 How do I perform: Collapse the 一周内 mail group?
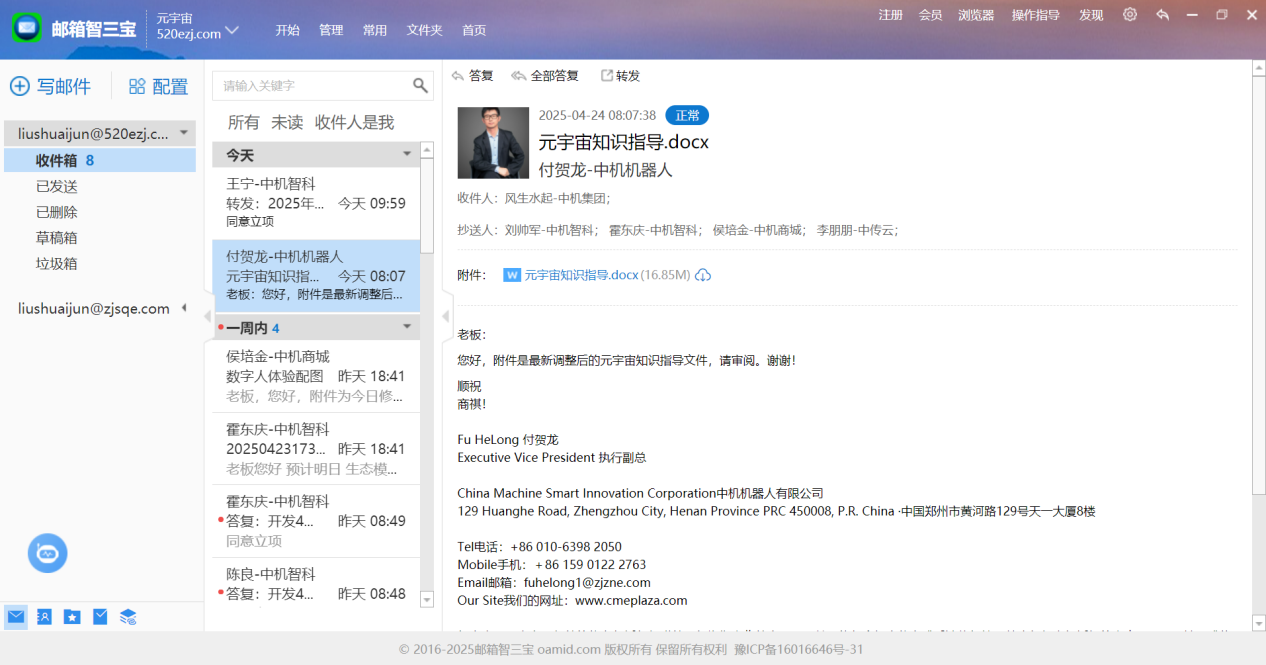pos(407,327)
